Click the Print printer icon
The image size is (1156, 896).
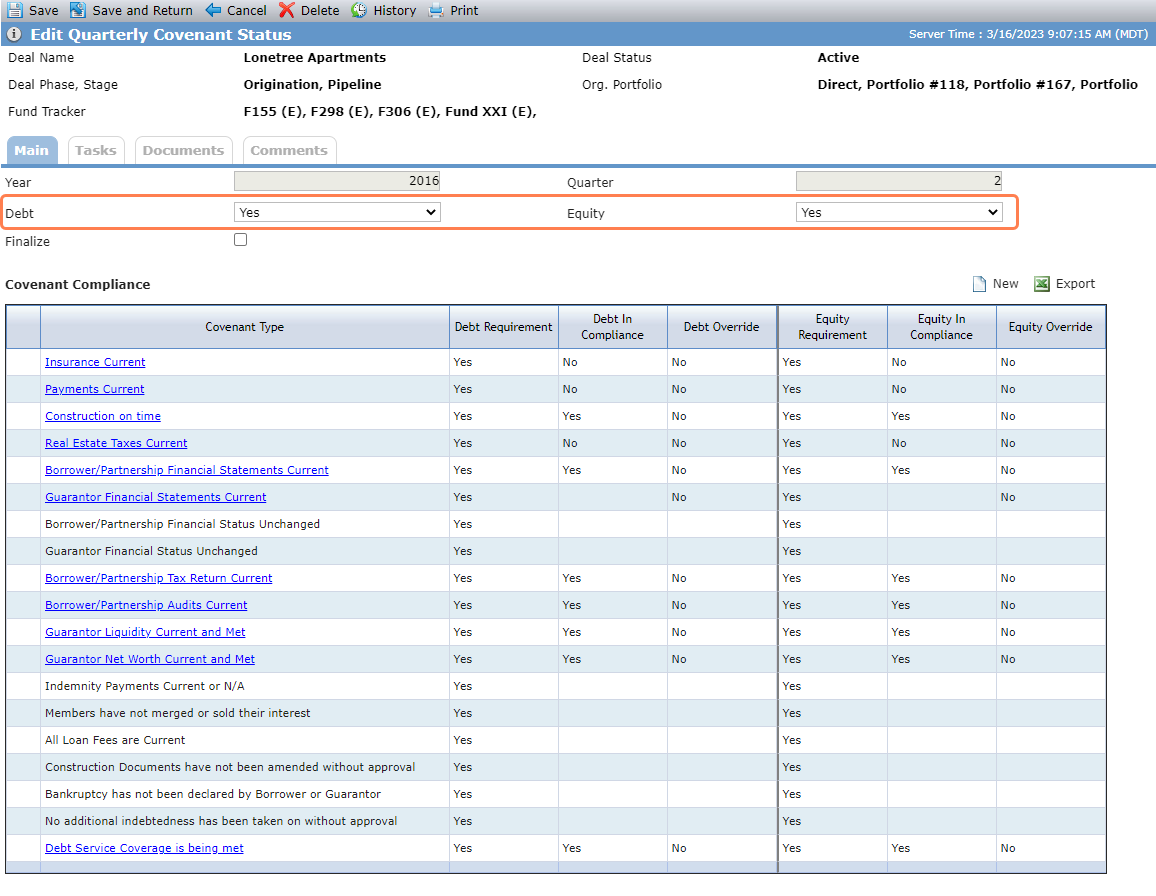(436, 10)
